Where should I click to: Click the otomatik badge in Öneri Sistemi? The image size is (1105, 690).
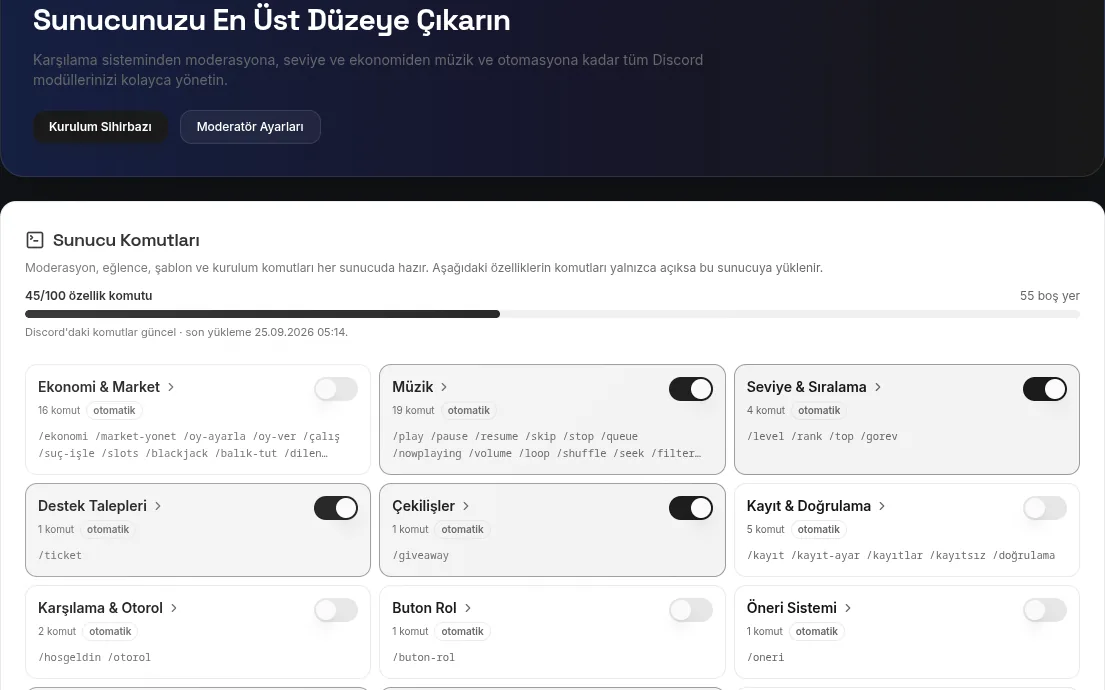click(817, 632)
